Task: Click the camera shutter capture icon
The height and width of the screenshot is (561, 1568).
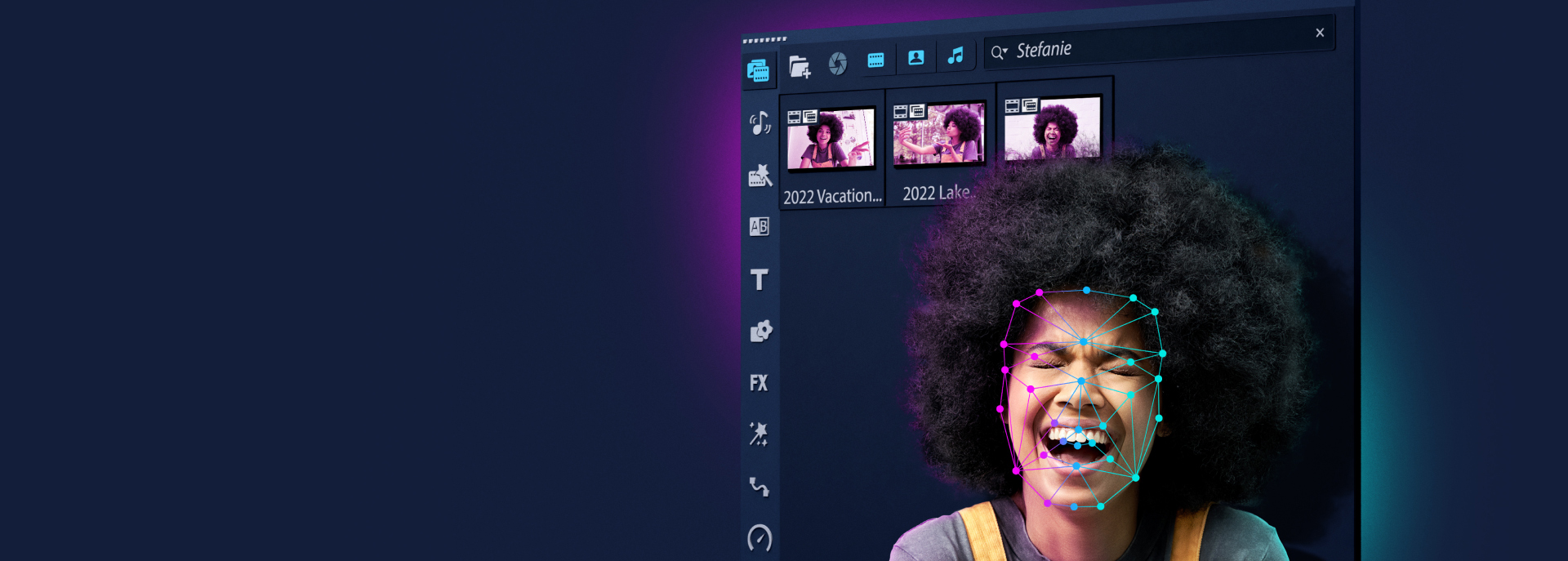Action: coord(838,63)
